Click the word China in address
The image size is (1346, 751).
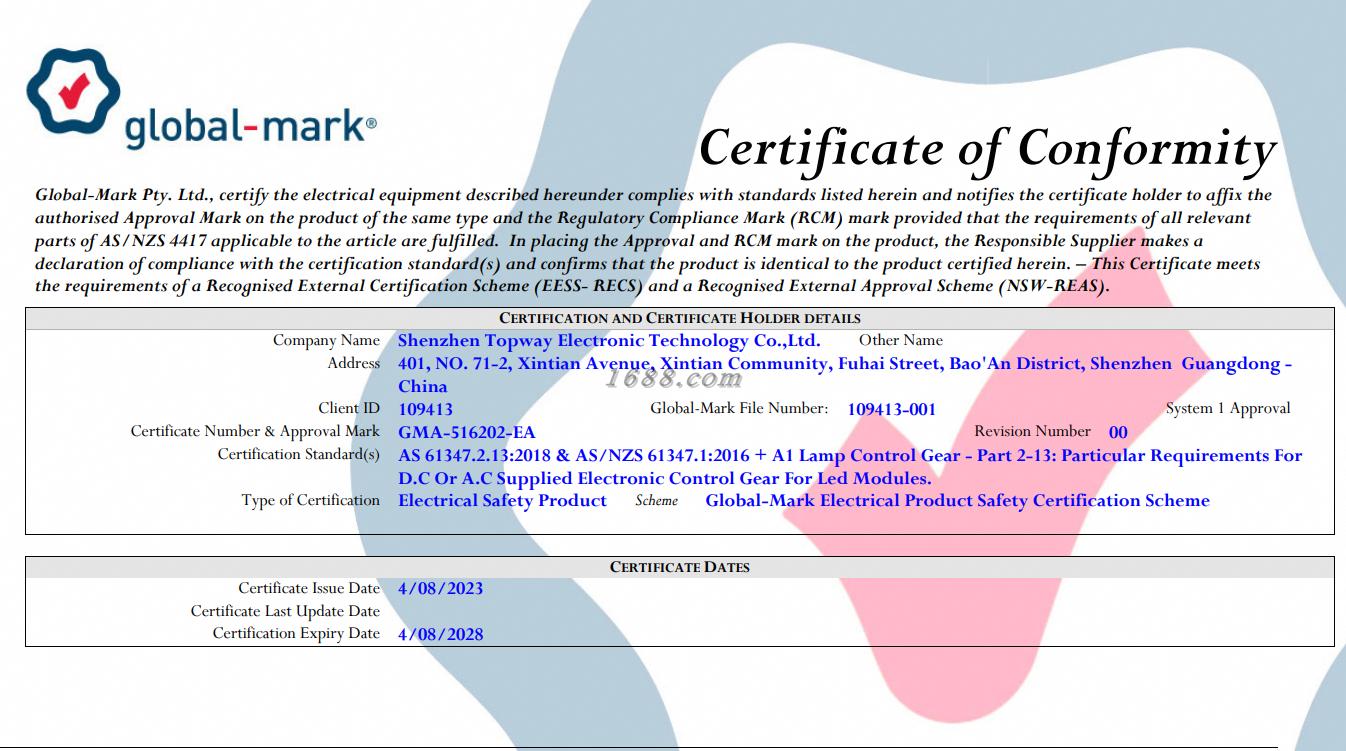tap(423, 386)
